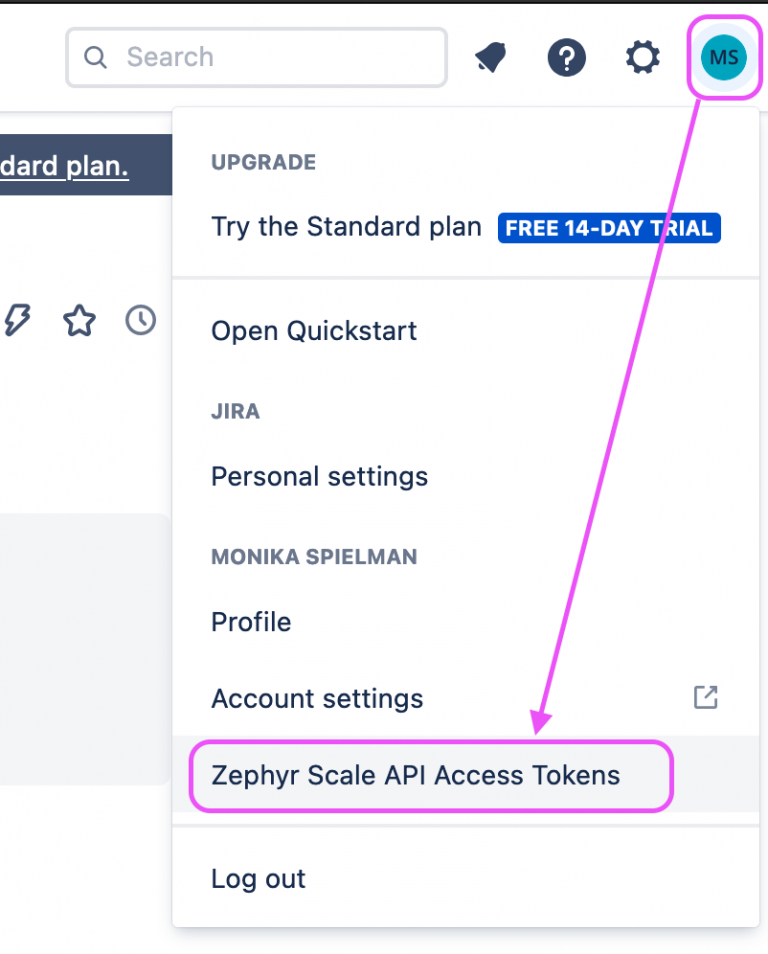Click the magnifier icon in search box
This screenshot has width=768, height=954.
pos(96,57)
